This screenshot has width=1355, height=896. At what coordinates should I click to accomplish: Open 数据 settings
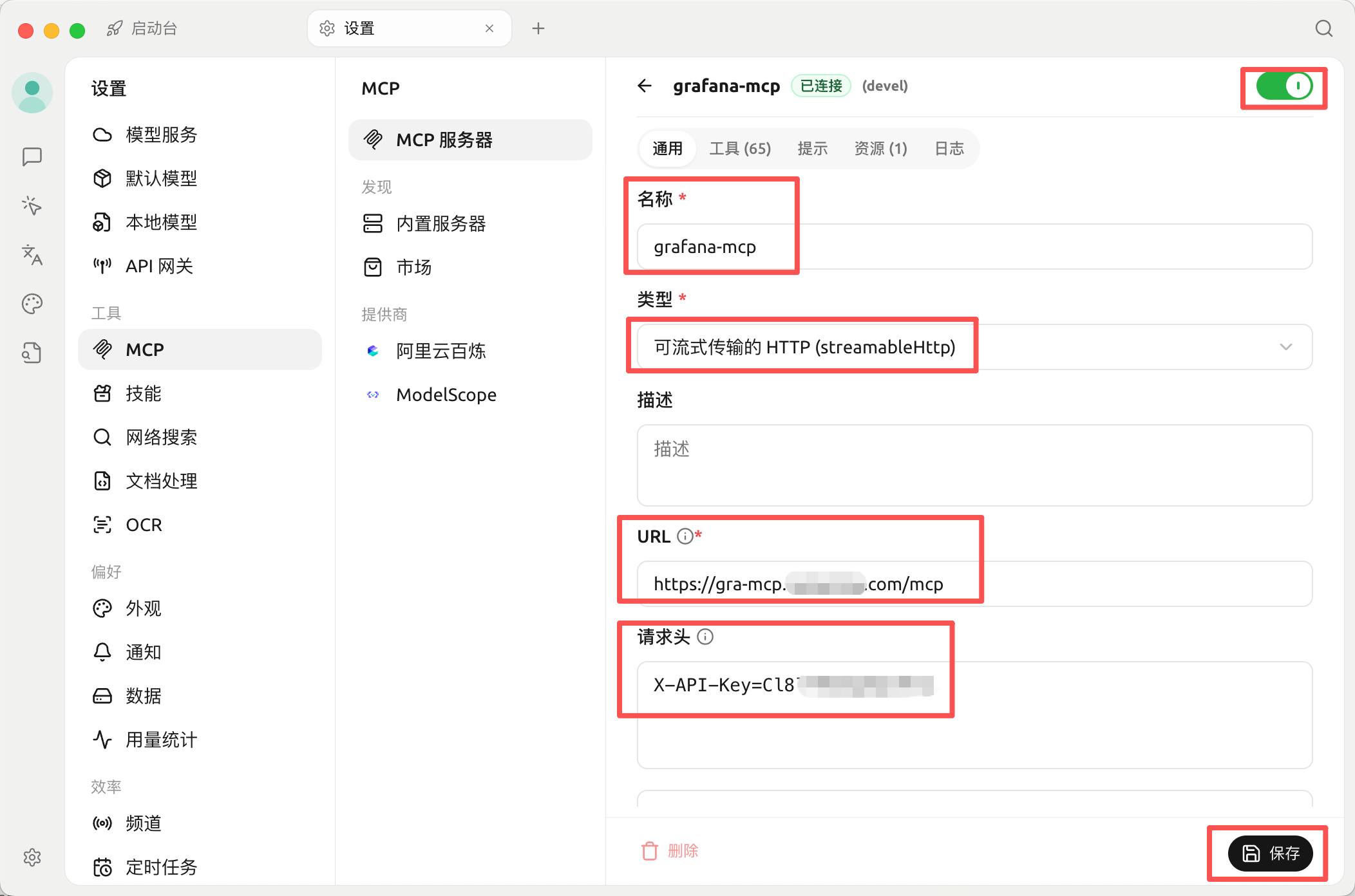200,696
